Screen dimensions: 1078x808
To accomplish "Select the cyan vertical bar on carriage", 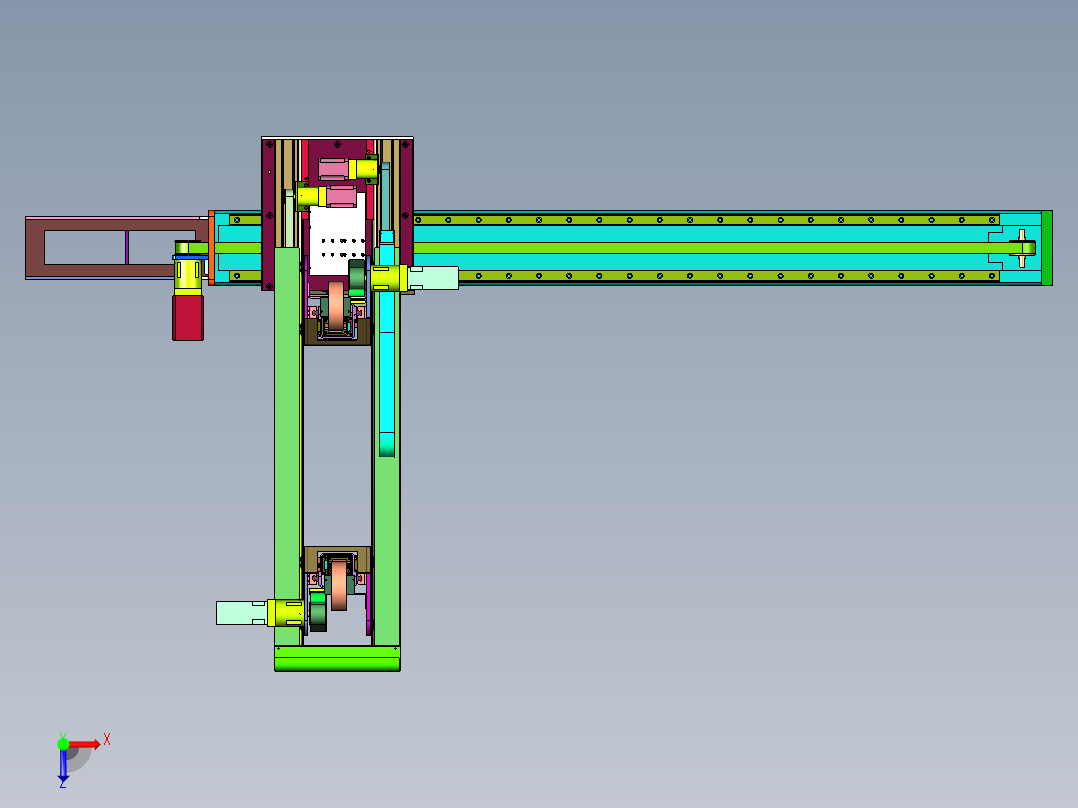I will pyautogui.click(x=387, y=344).
